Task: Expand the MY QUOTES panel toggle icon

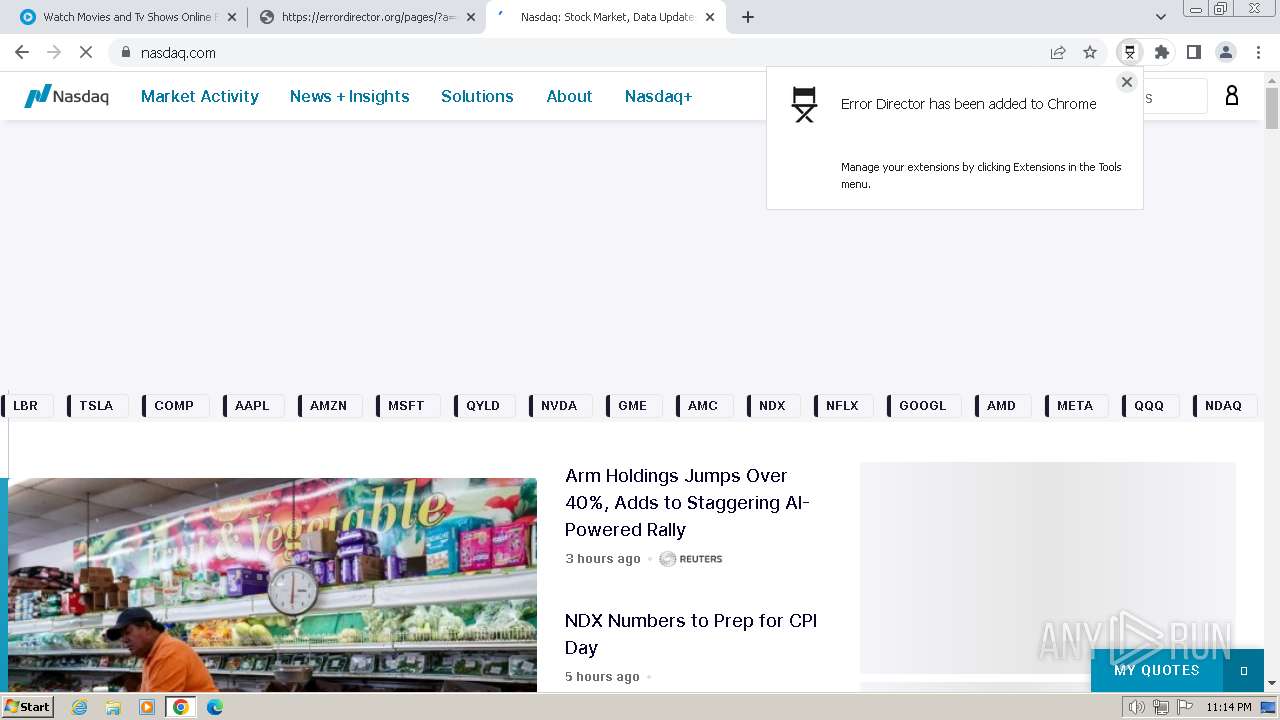Action: click(1244, 671)
